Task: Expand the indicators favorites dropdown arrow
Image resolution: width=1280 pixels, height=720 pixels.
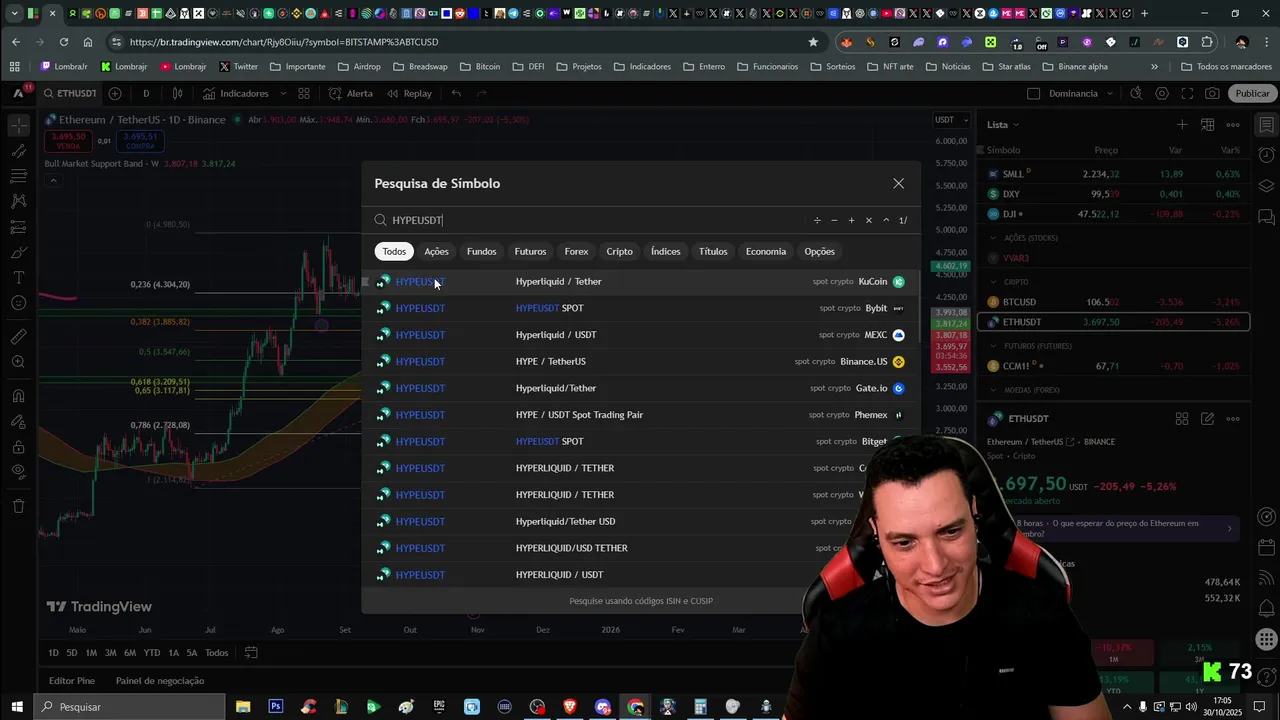Action: (x=283, y=93)
